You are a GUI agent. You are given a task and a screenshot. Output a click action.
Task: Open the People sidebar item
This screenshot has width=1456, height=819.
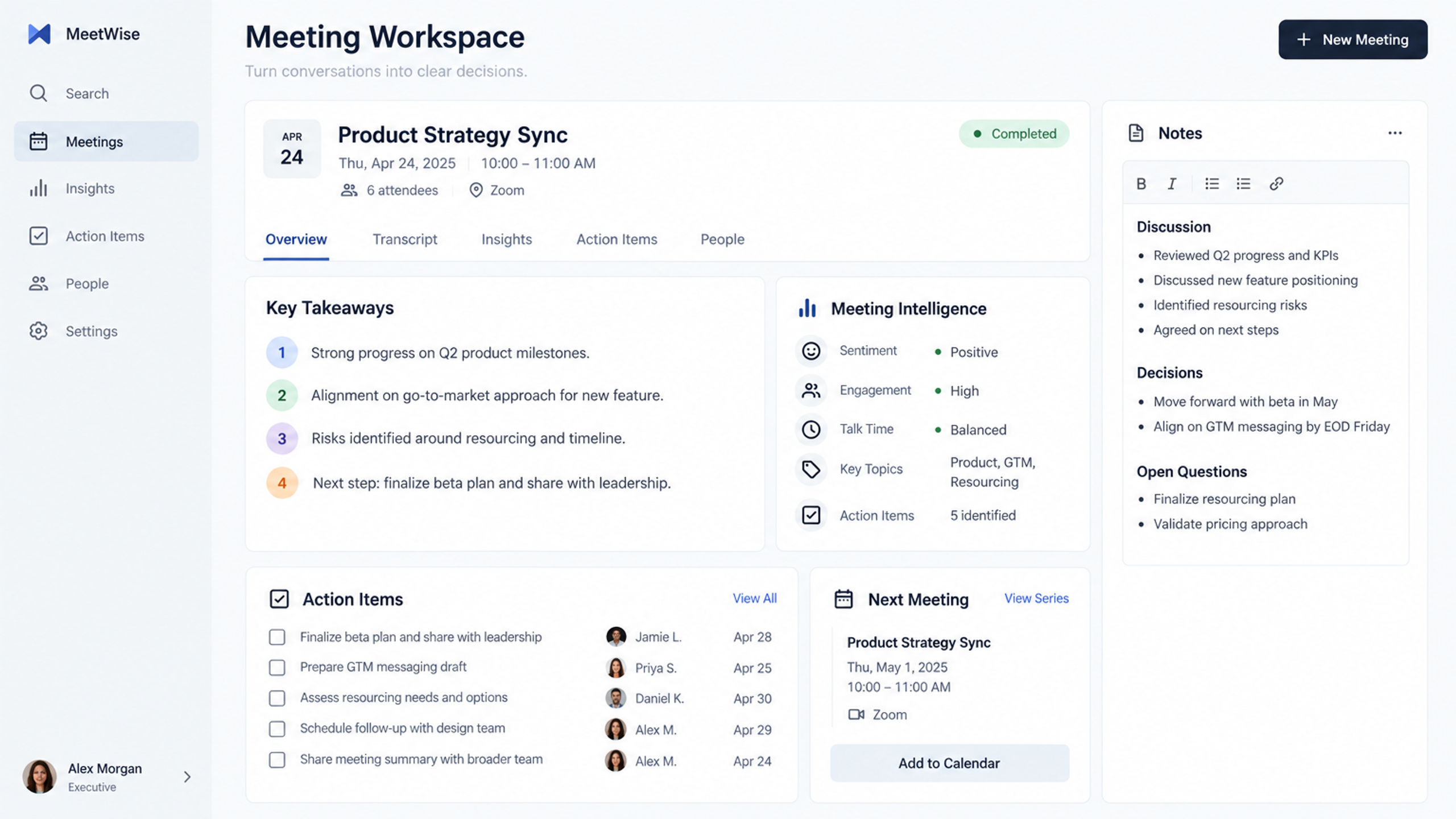pyautogui.click(x=106, y=283)
